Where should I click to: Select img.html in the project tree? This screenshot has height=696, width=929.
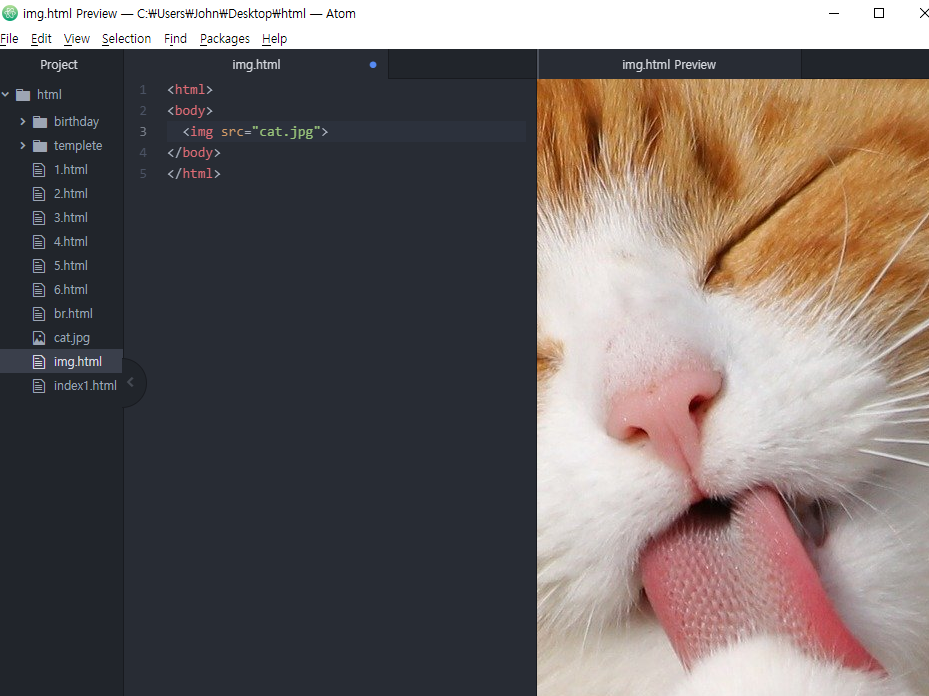click(x=78, y=362)
